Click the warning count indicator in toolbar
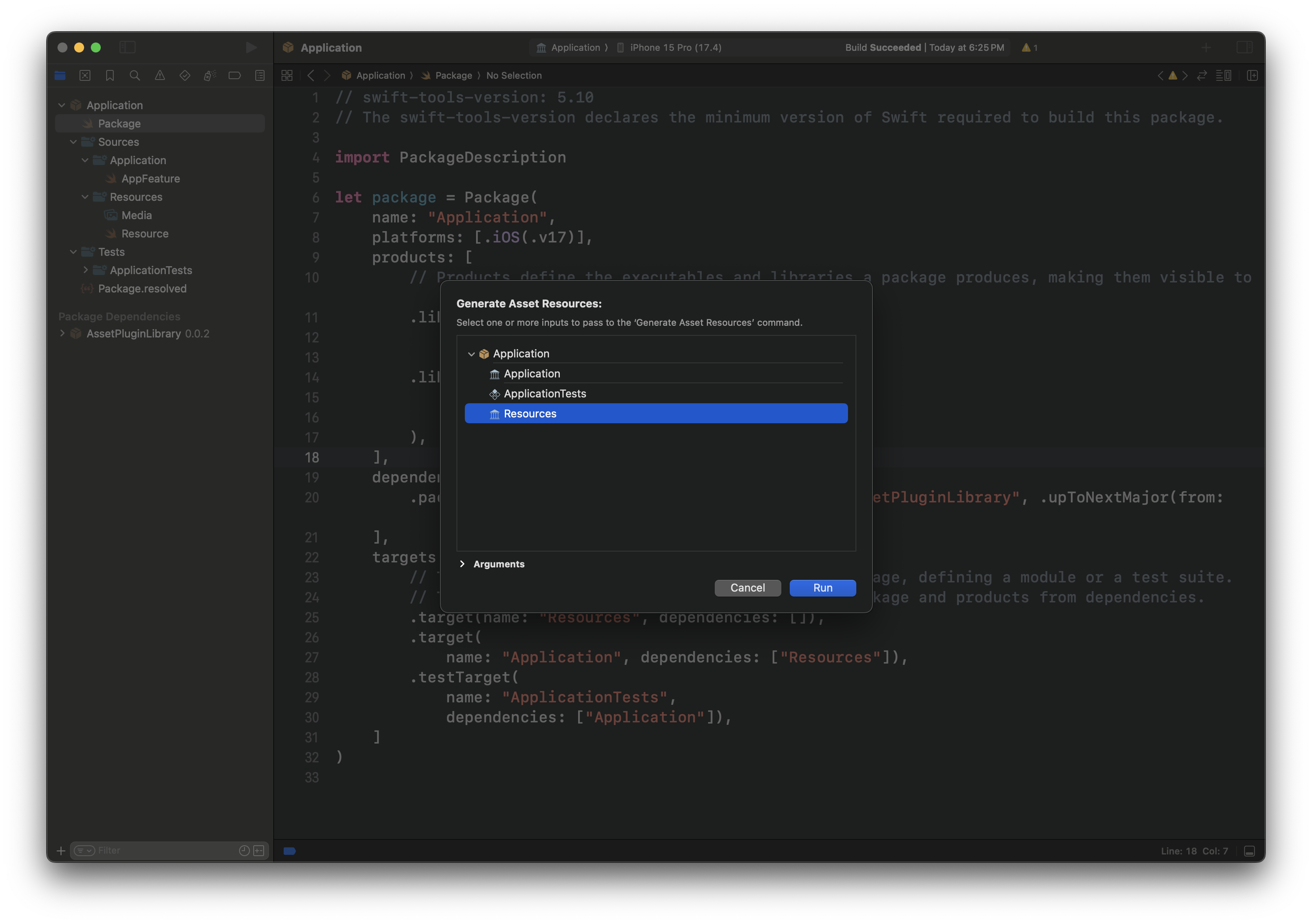This screenshot has height=924, width=1312. coord(1030,47)
